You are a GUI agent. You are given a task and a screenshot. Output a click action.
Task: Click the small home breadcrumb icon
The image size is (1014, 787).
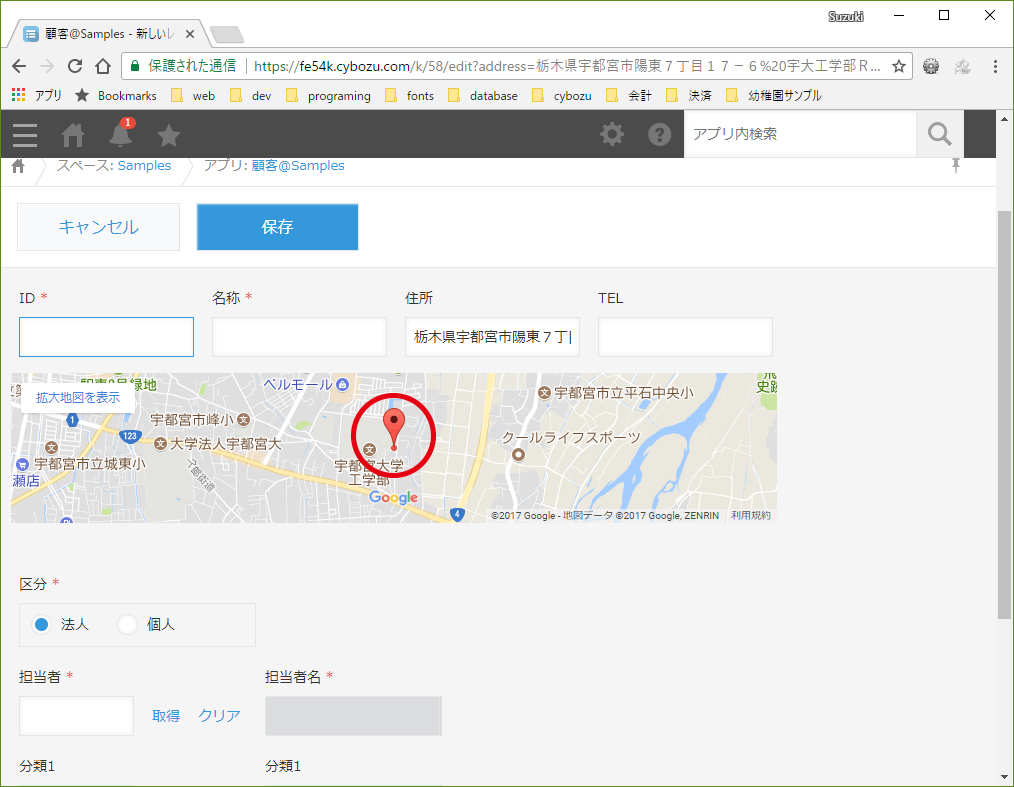[x=18, y=166]
